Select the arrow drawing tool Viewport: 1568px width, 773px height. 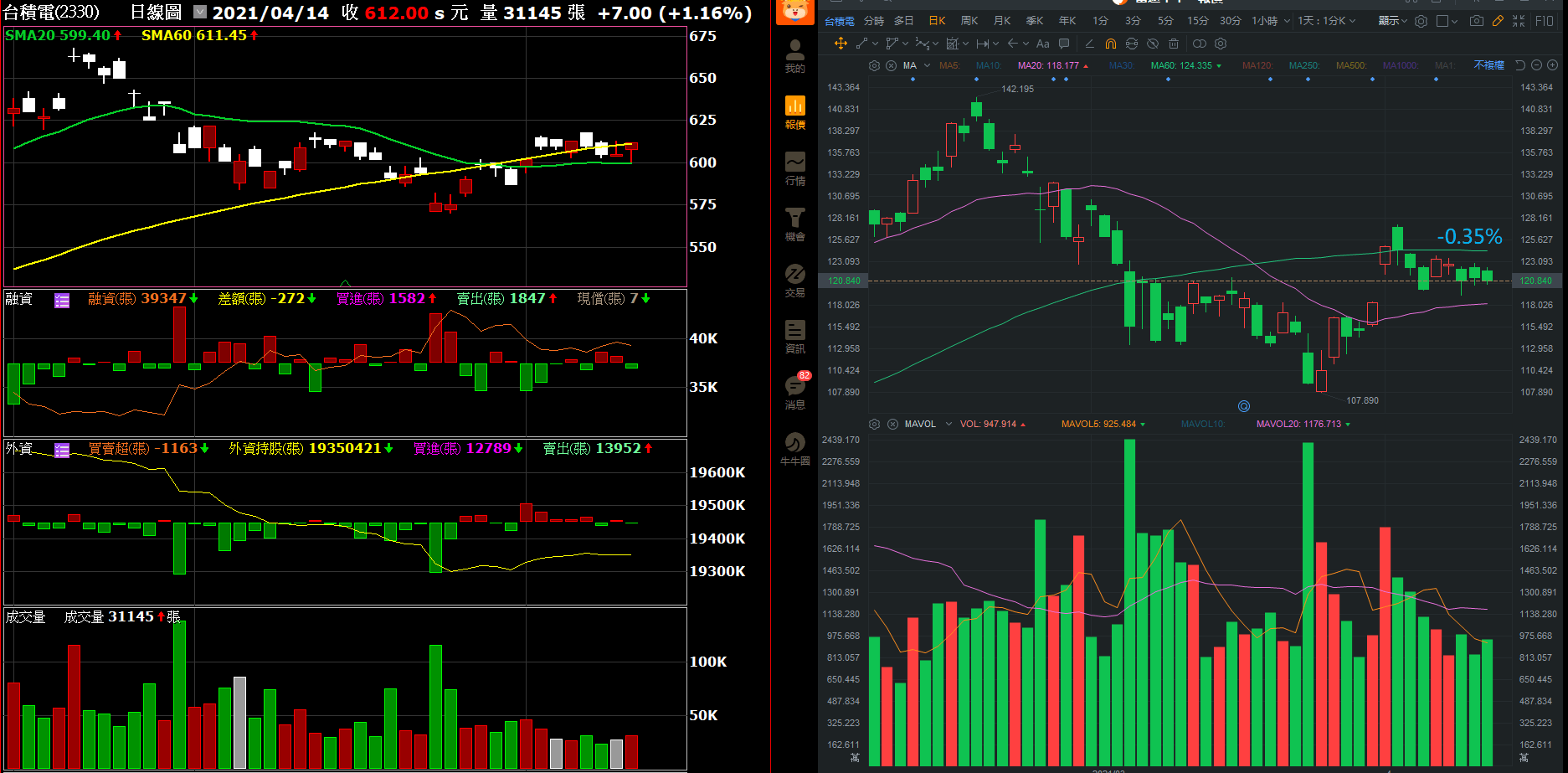tap(1013, 44)
